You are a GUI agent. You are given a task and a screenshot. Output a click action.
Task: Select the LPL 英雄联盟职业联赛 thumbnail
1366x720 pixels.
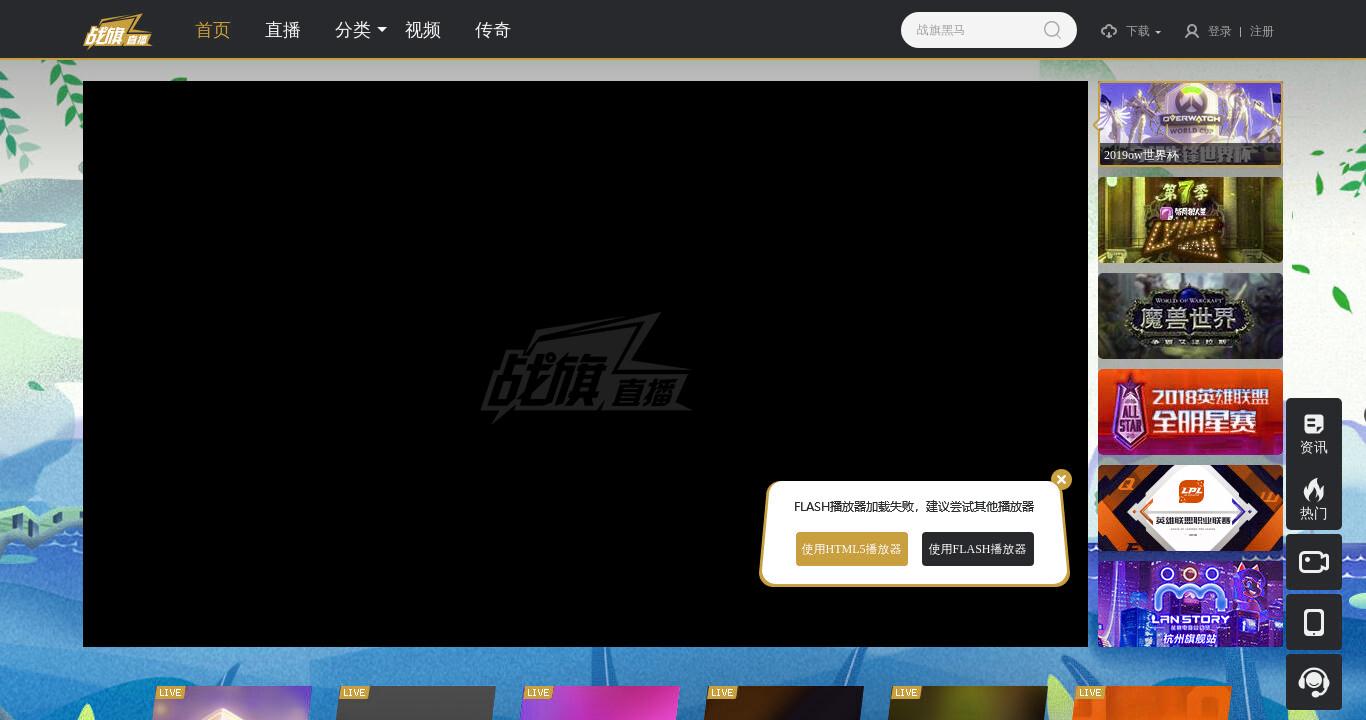tap(1190, 508)
